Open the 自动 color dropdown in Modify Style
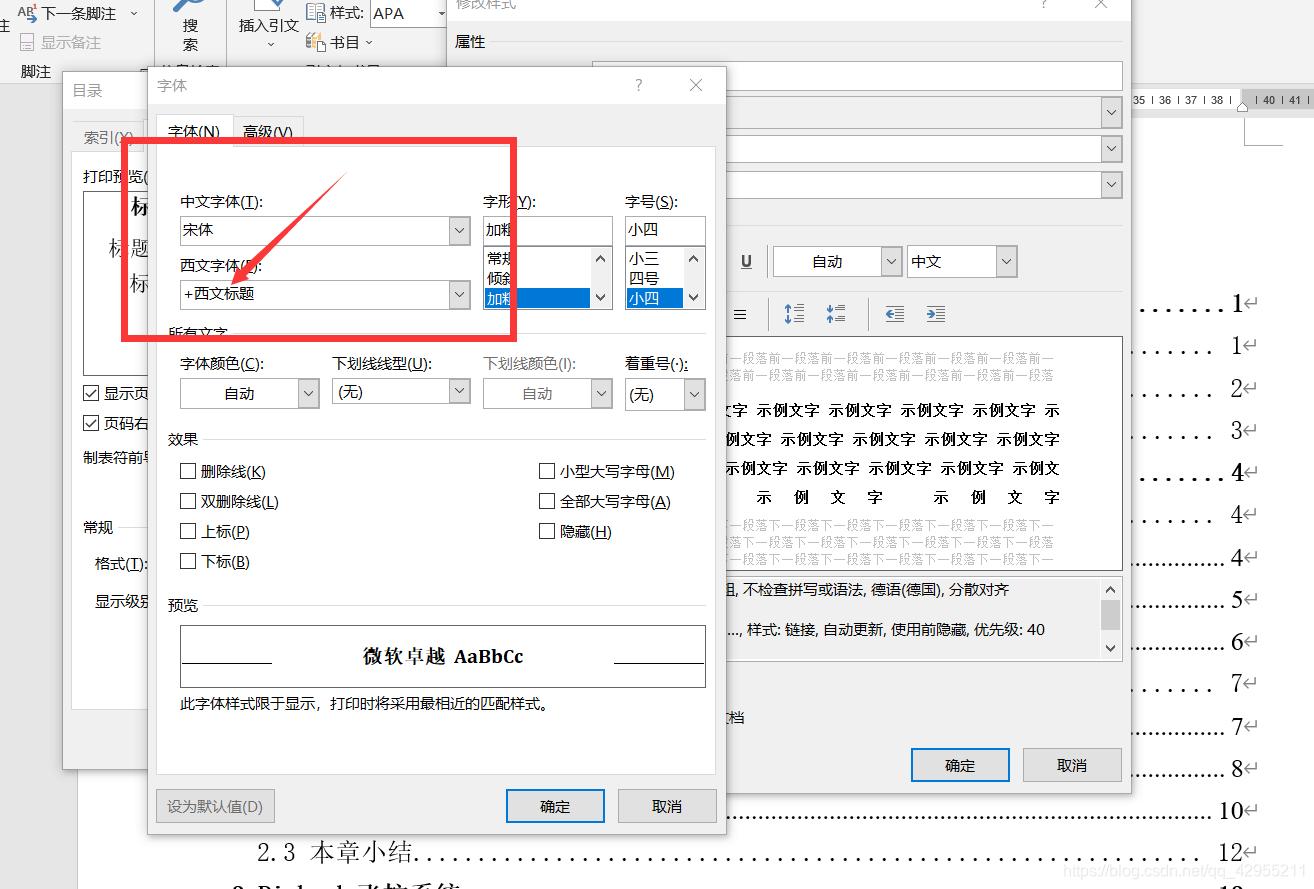1314x889 pixels. pyautogui.click(x=891, y=261)
